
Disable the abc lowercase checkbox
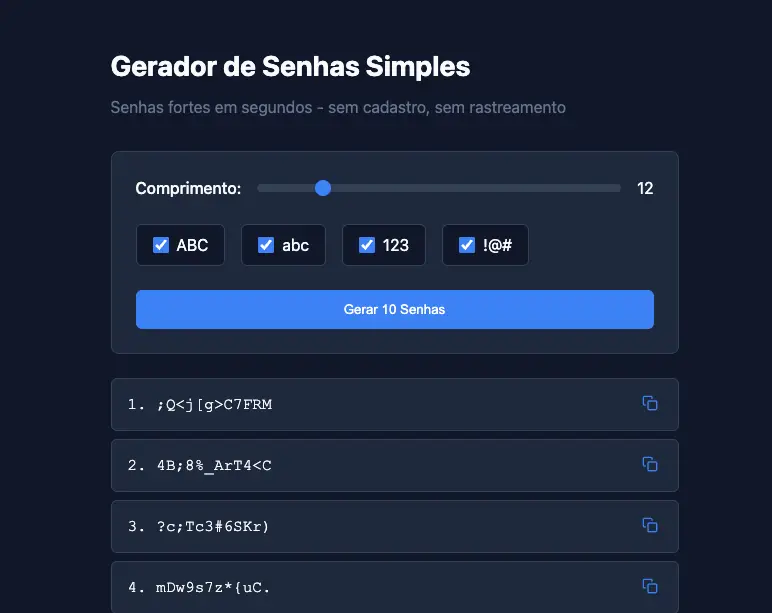(x=266, y=245)
